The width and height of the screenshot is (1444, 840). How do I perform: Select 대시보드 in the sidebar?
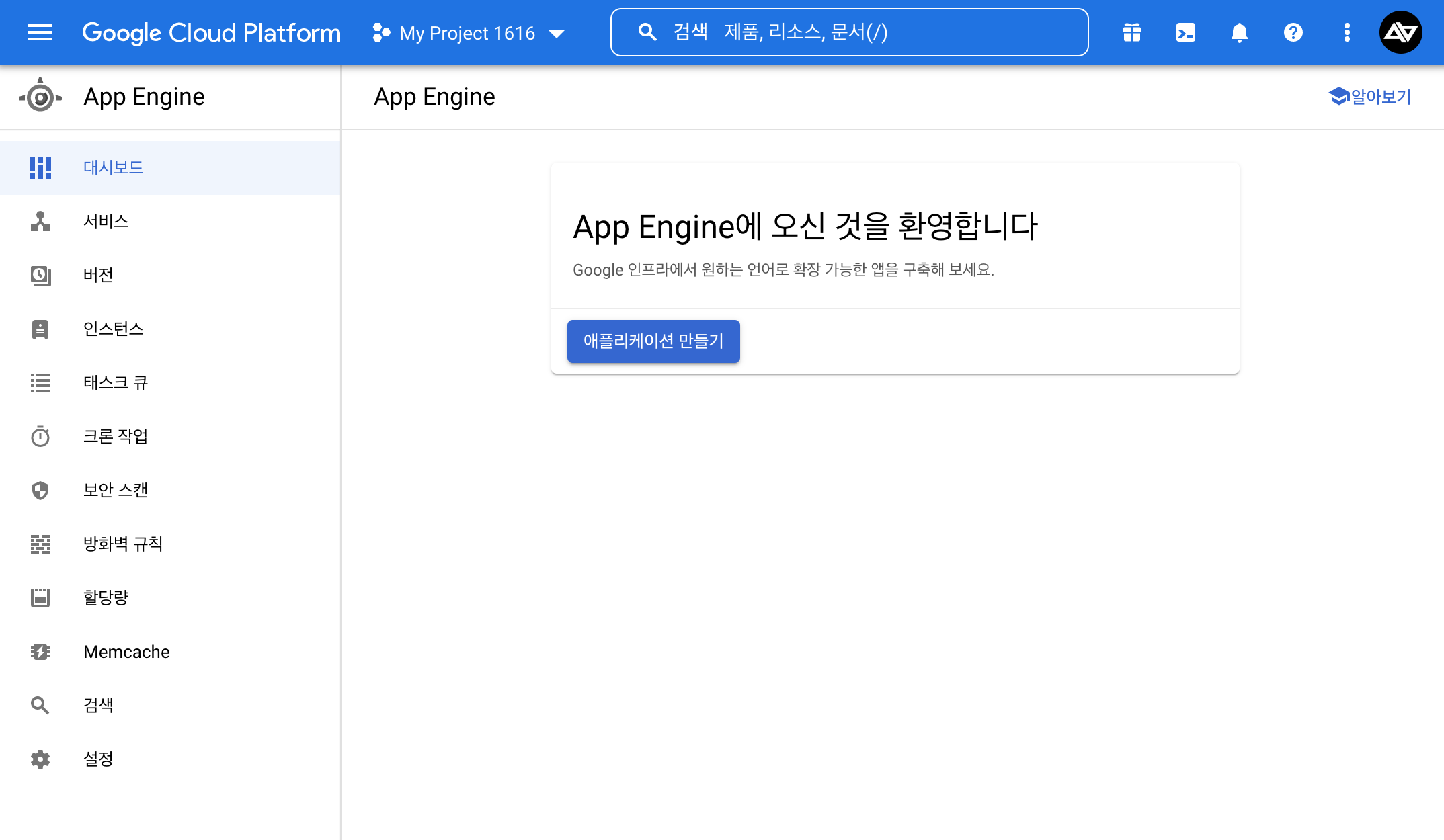(x=114, y=167)
